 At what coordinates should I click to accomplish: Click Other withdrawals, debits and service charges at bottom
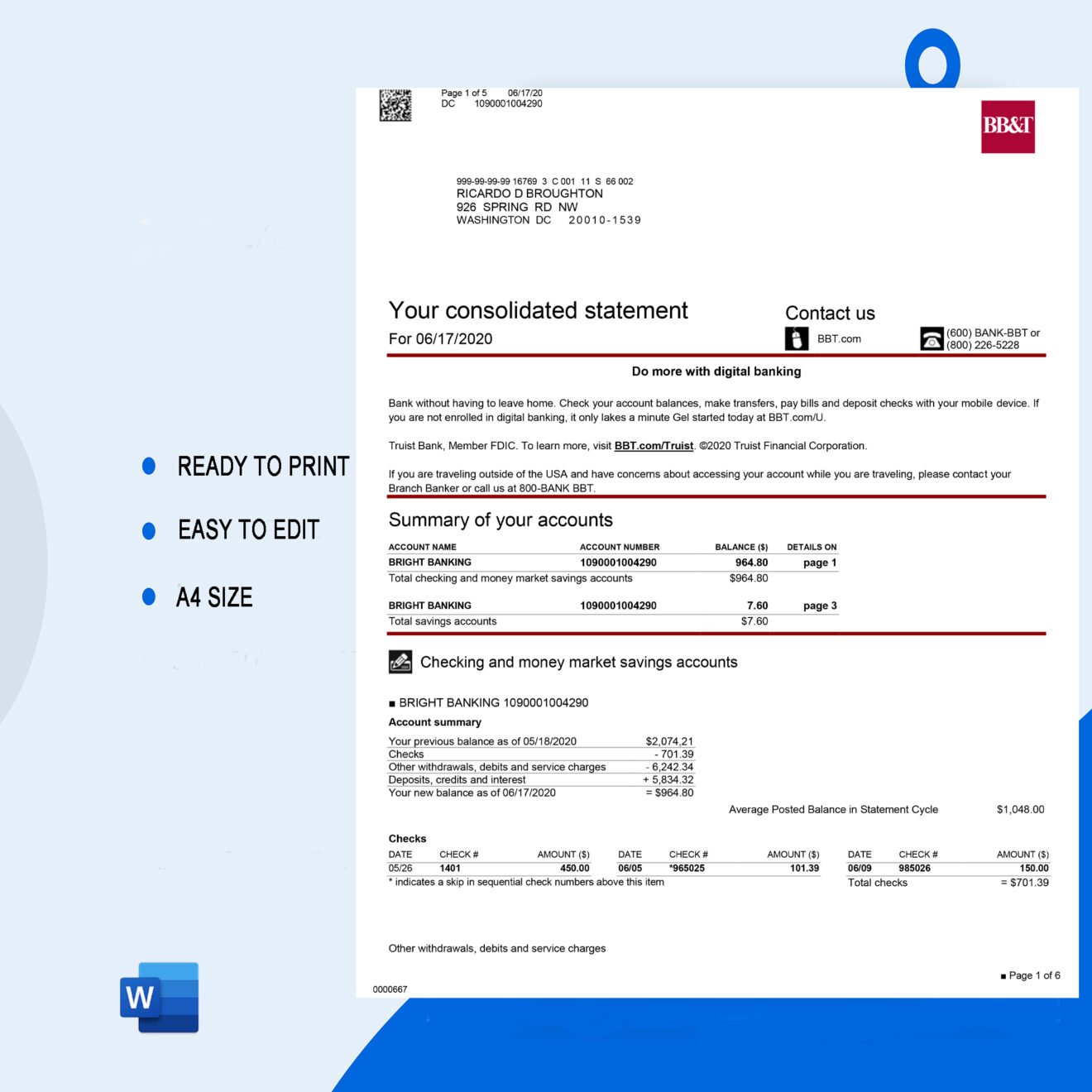point(497,949)
